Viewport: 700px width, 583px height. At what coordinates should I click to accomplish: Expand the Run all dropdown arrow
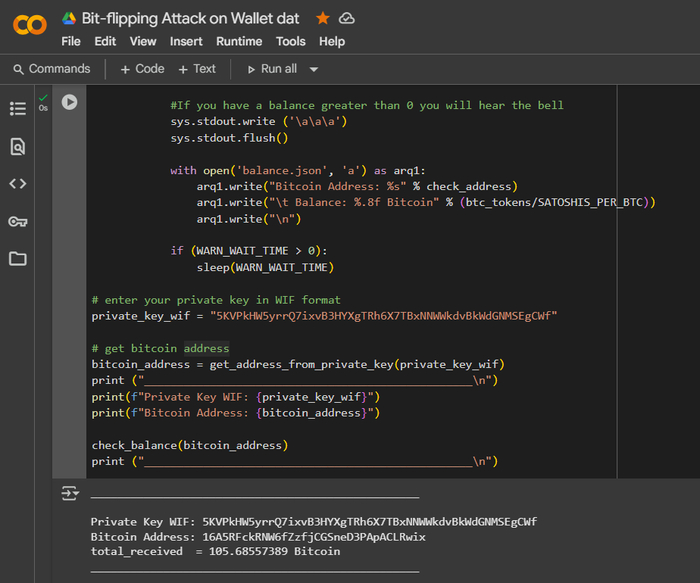tap(314, 69)
